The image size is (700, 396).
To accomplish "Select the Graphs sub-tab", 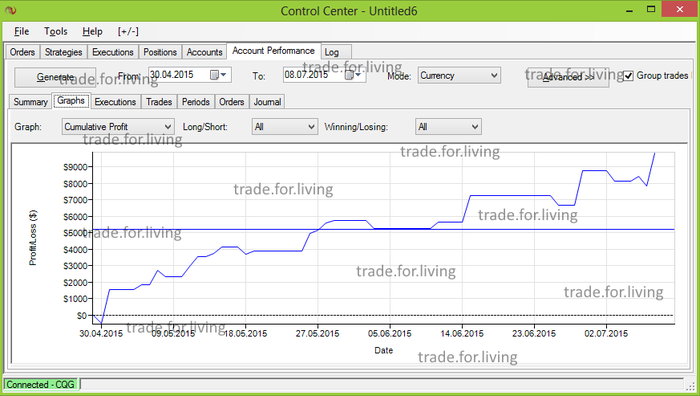I will coord(71,100).
